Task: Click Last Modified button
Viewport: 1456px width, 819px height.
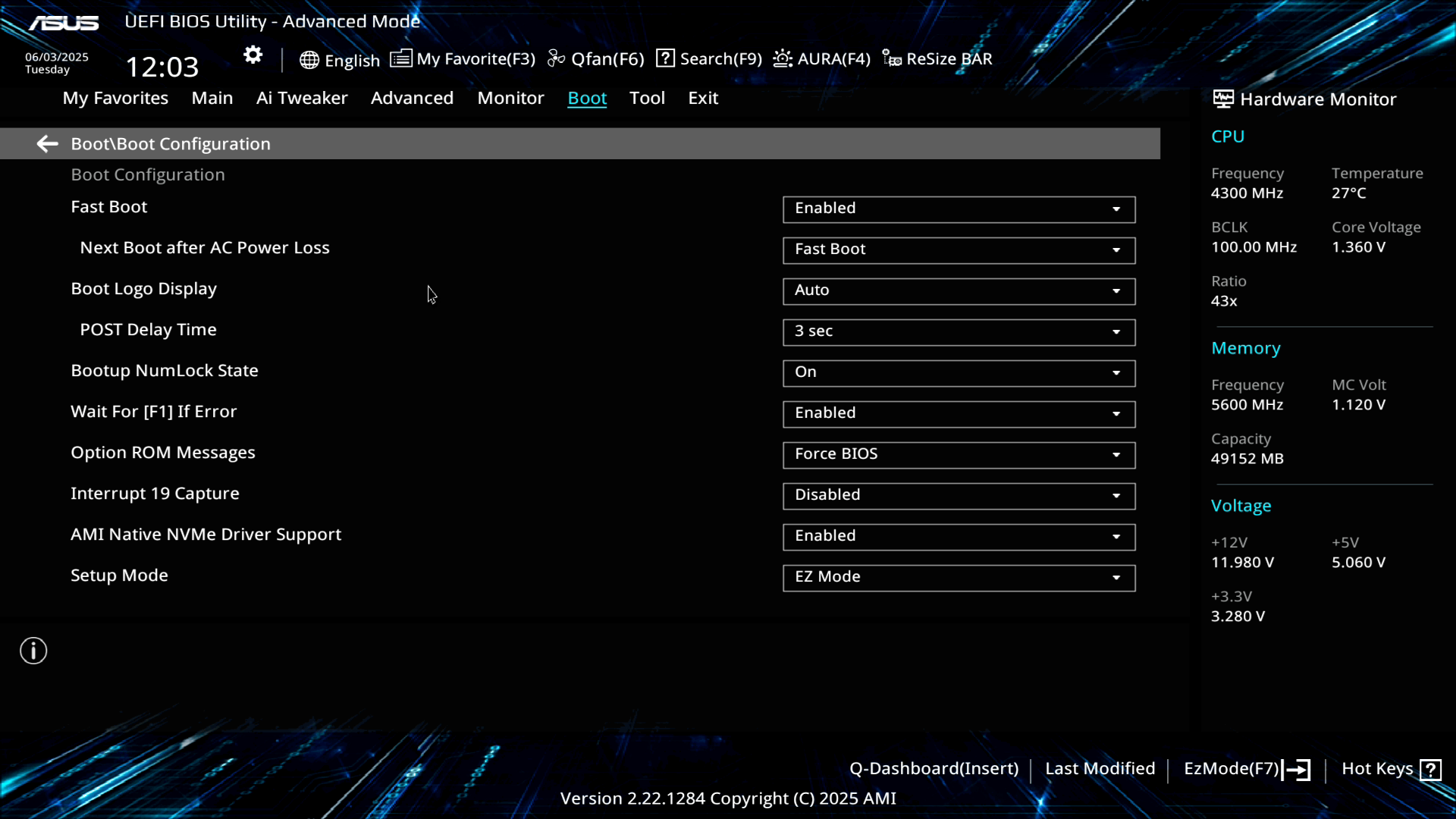Action: point(1100,769)
